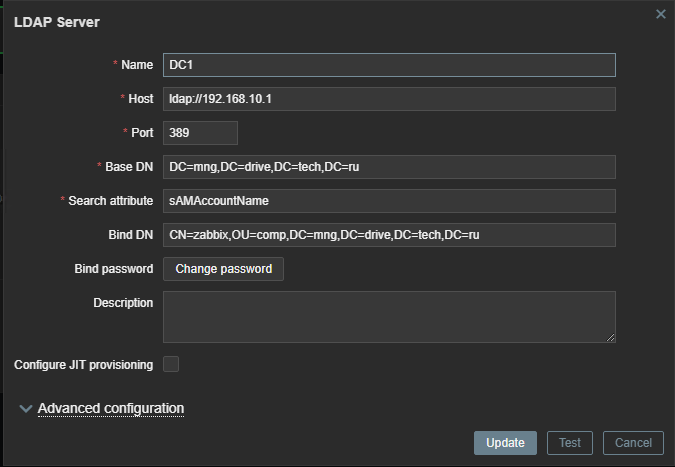This screenshot has height=467, width=675.
Task: Click the Port field showing 389
Action: 200,133
